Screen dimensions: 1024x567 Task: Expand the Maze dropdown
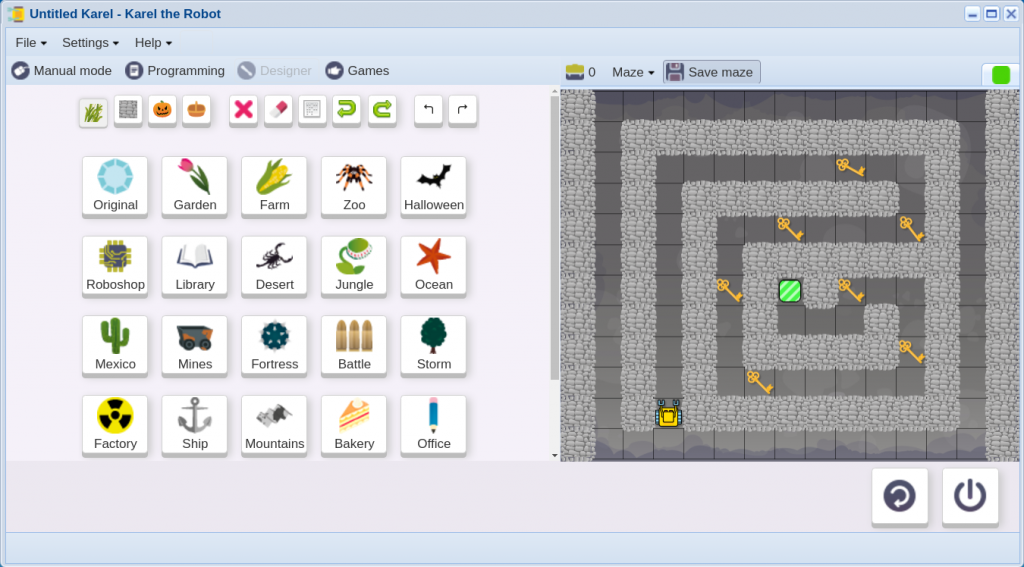633,73
